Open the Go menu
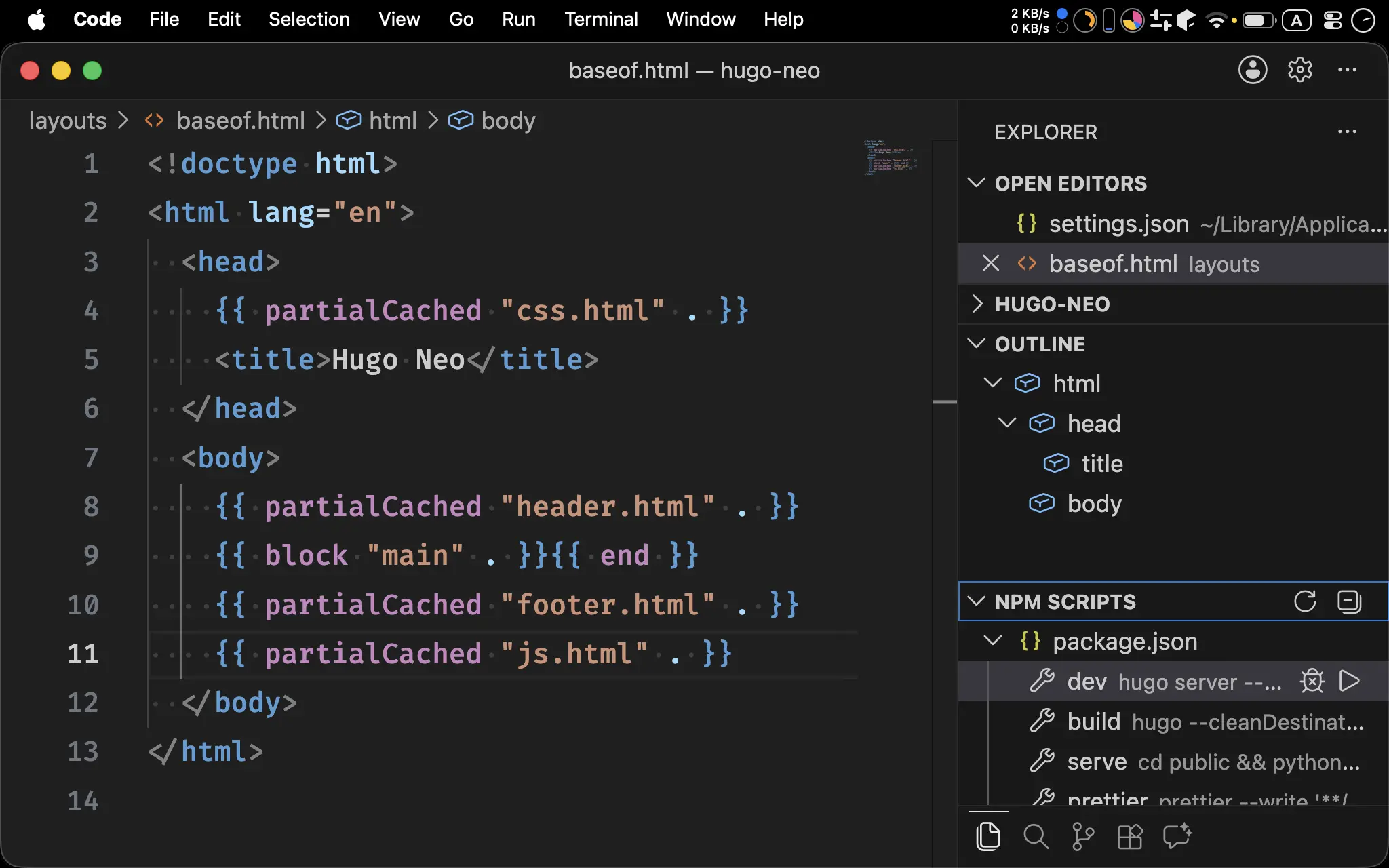The height and width of the screenshot is (868, 1389). click(x=461, y=20)
